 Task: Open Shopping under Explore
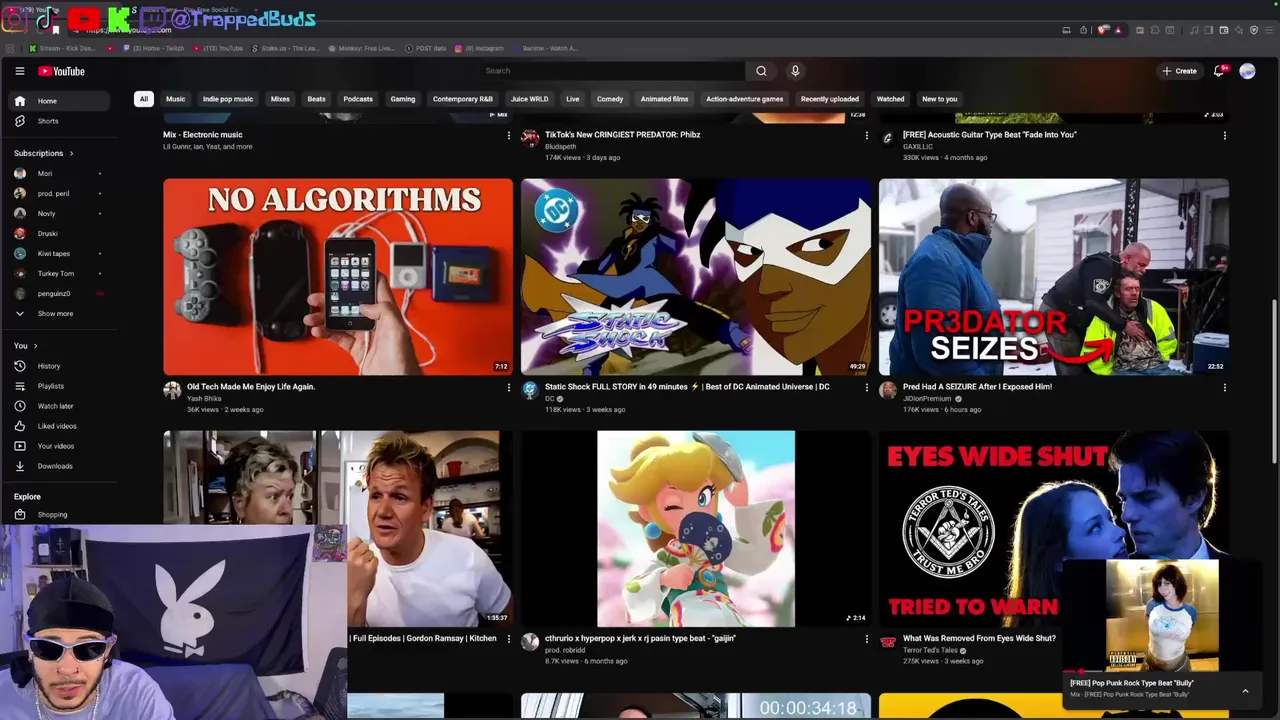point(60,515)
